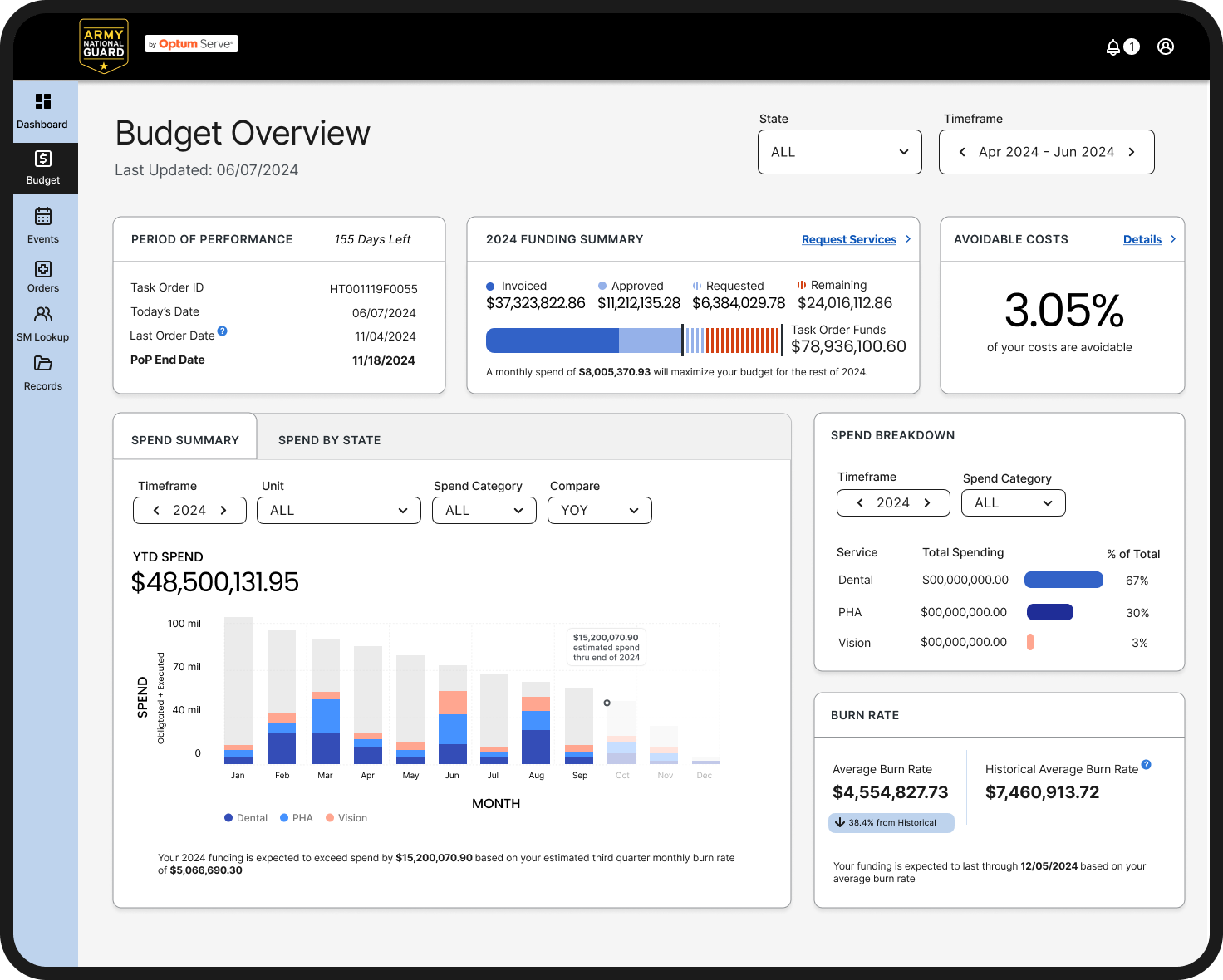Viewport: 1223px width, 980px height.
Task: Open the Events calendar icon
Action: point(43,216)
